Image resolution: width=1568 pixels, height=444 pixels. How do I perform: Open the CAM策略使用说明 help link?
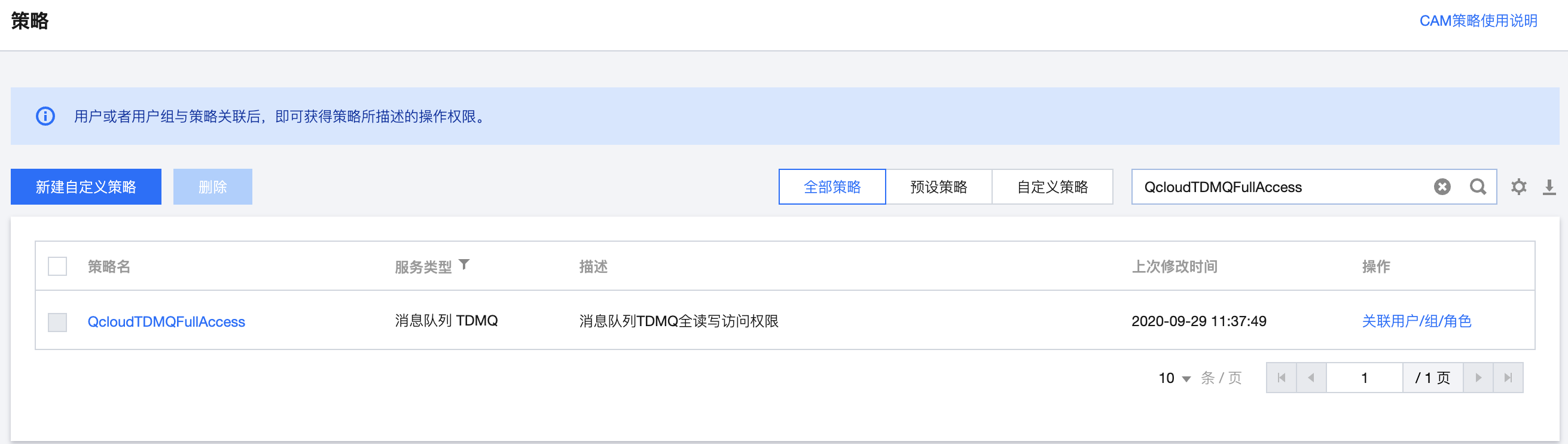click(1477, 21)
